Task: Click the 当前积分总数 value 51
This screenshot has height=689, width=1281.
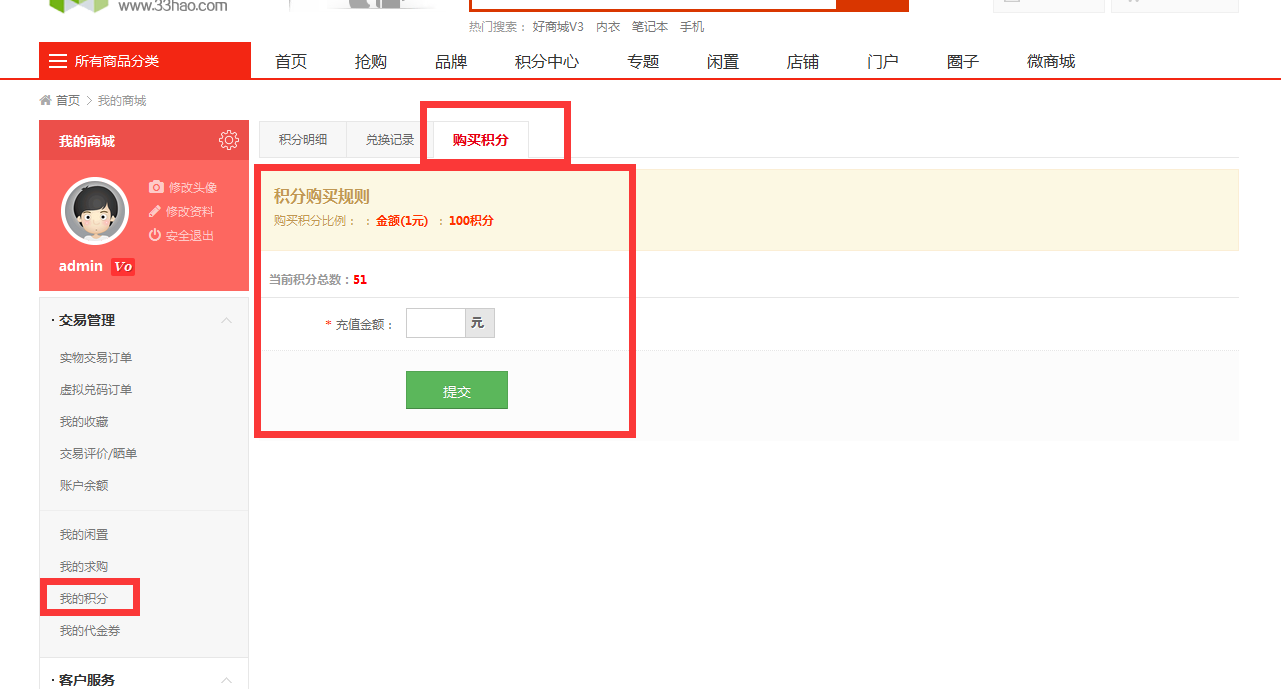Action: tap(360, 279)
